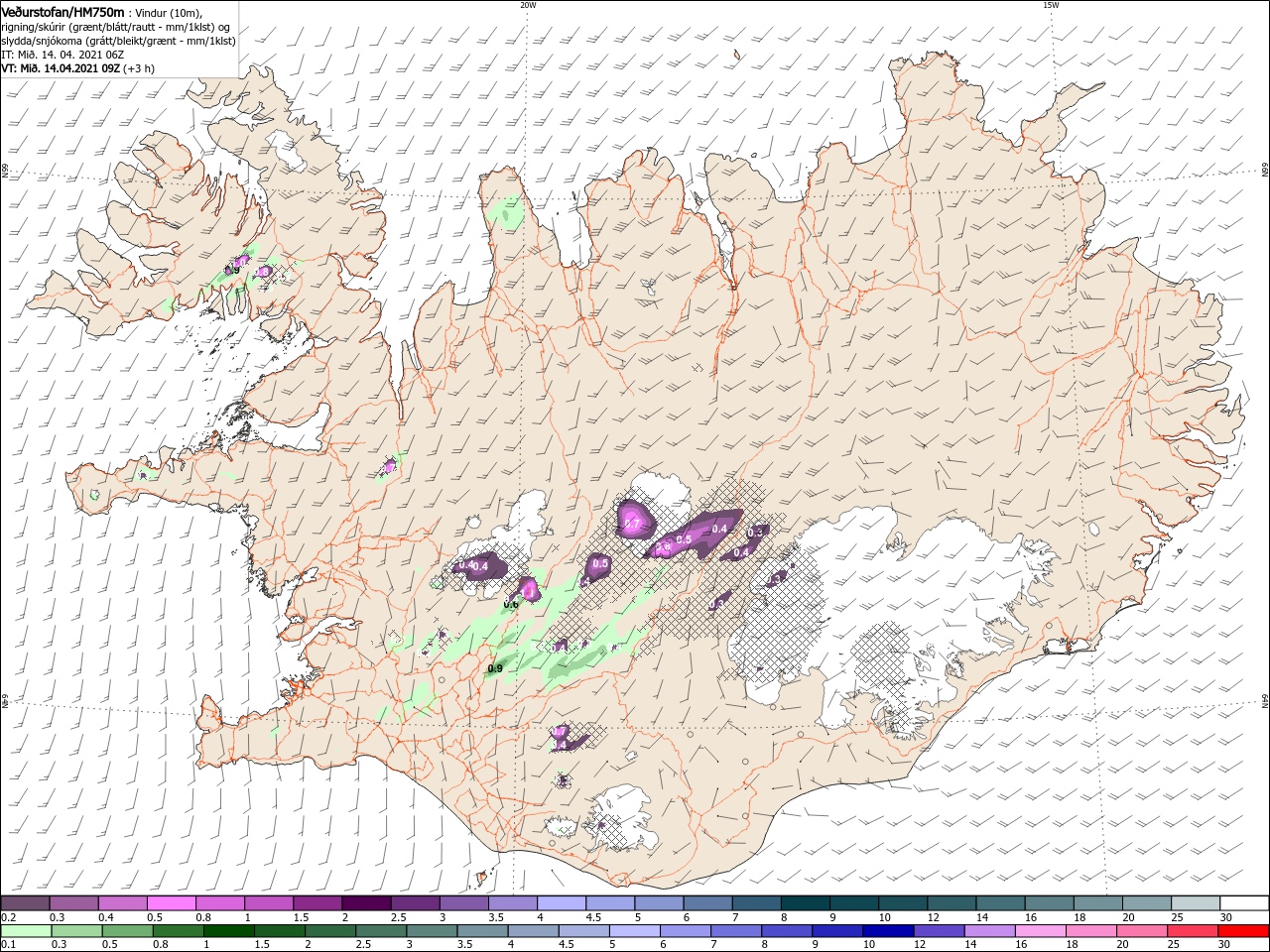Select the 25–30 crimson swatch in the lower legend row

(1193, 931)
